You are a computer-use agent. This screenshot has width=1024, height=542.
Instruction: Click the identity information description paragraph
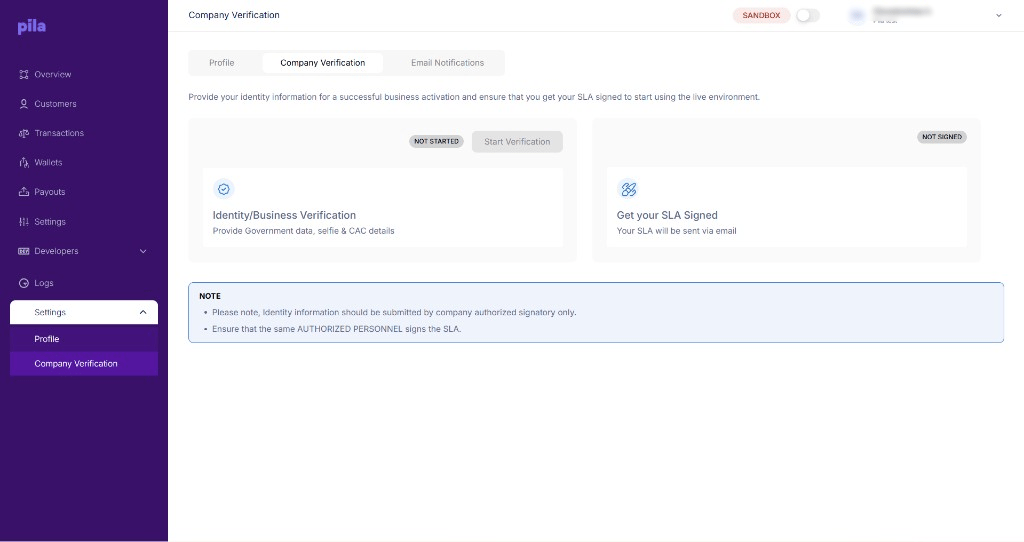pos(474,97)
